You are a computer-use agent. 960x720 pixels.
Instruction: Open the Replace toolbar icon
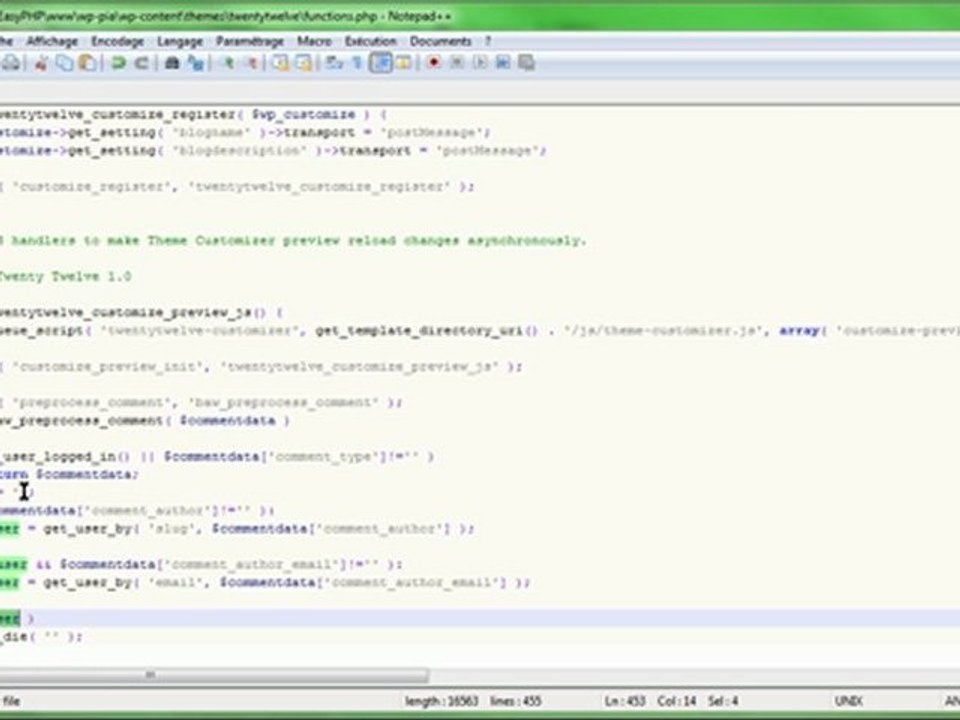[x=195, y=62]
